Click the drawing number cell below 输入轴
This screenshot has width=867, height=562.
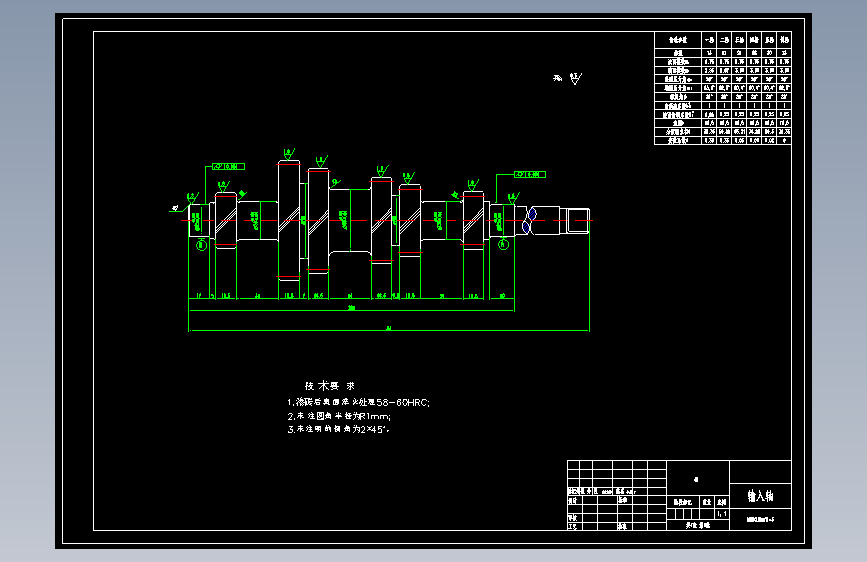760,519
